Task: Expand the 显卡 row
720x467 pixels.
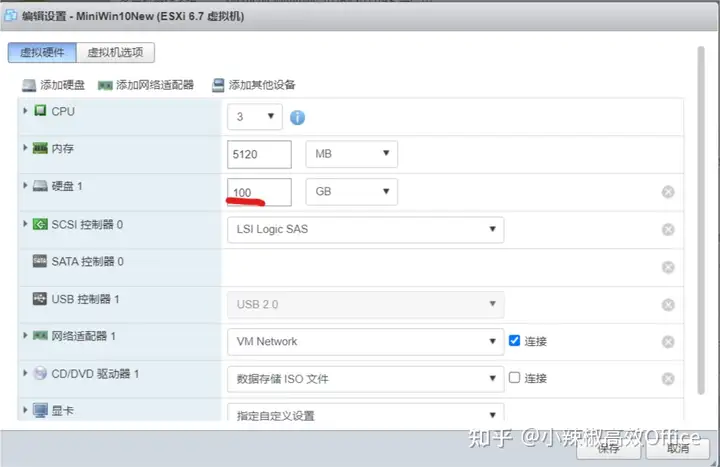Action: (25, 410)
